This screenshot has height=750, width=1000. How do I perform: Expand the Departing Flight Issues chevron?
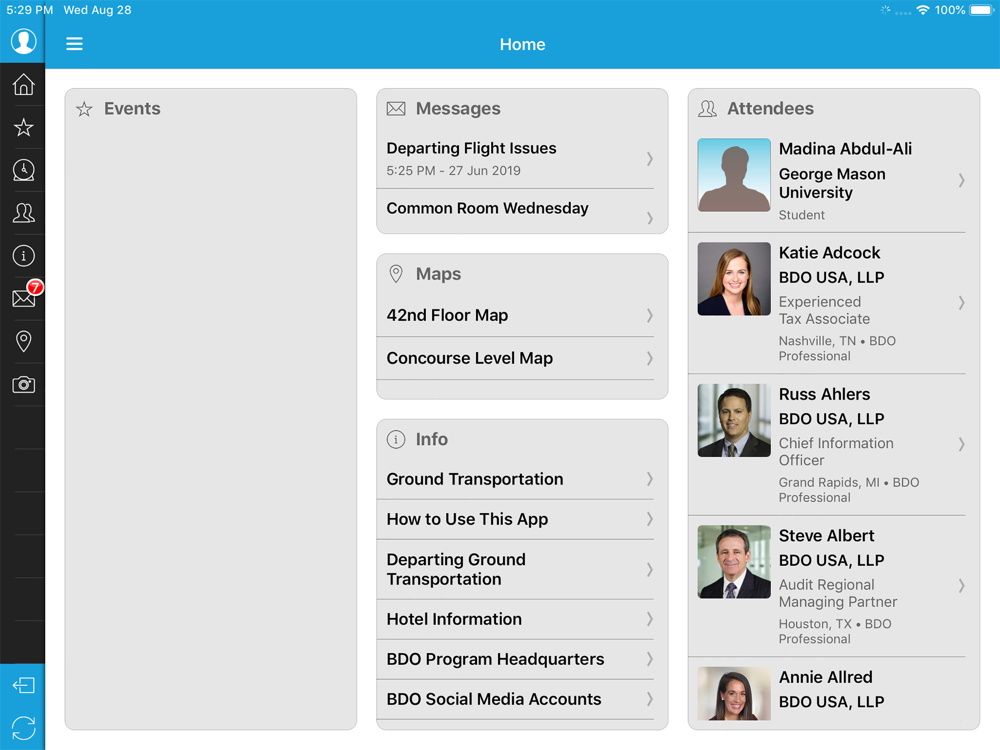click(x=649, y=159)
